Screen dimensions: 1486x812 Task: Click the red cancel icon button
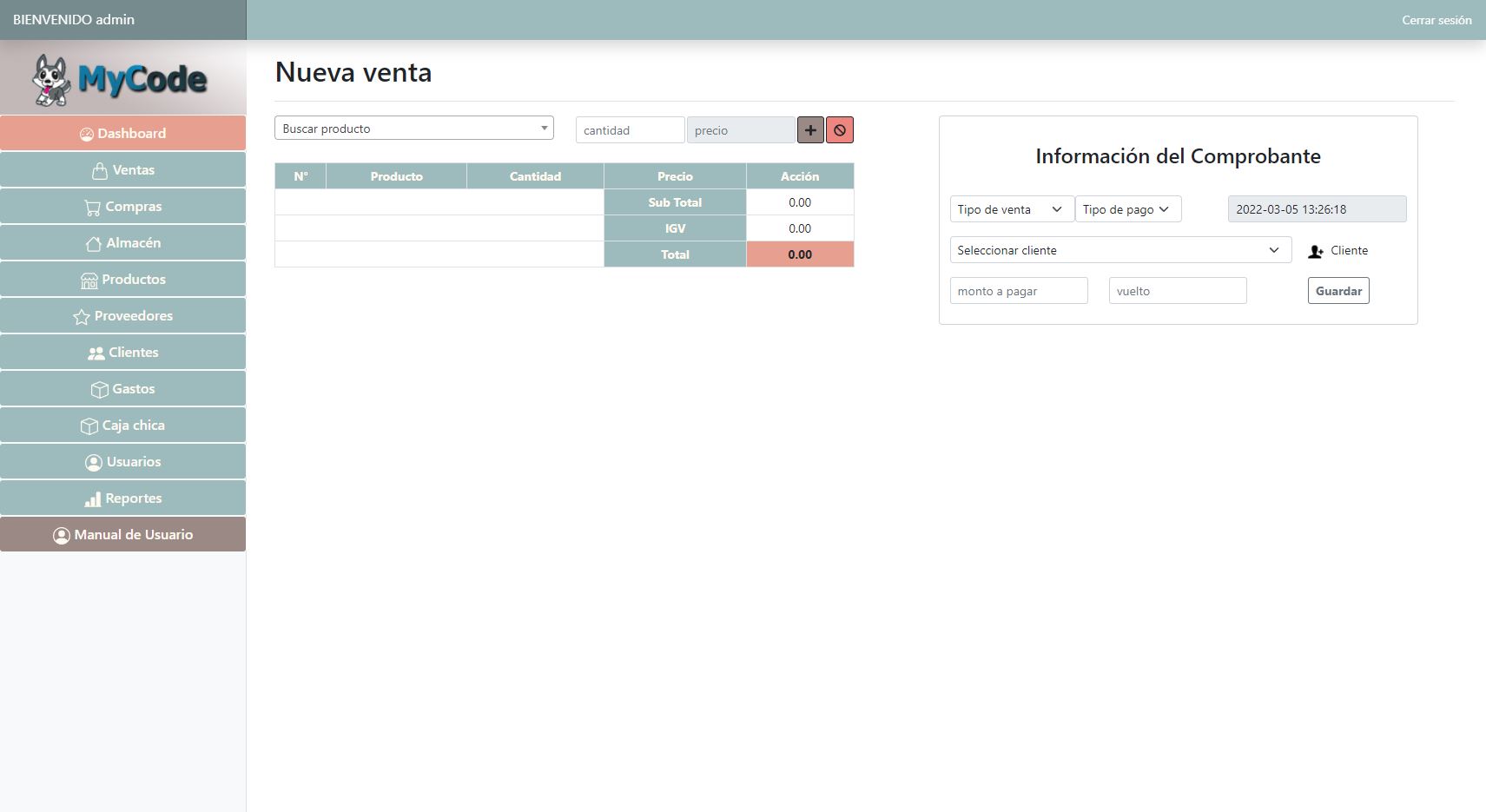tap(840, 130)
